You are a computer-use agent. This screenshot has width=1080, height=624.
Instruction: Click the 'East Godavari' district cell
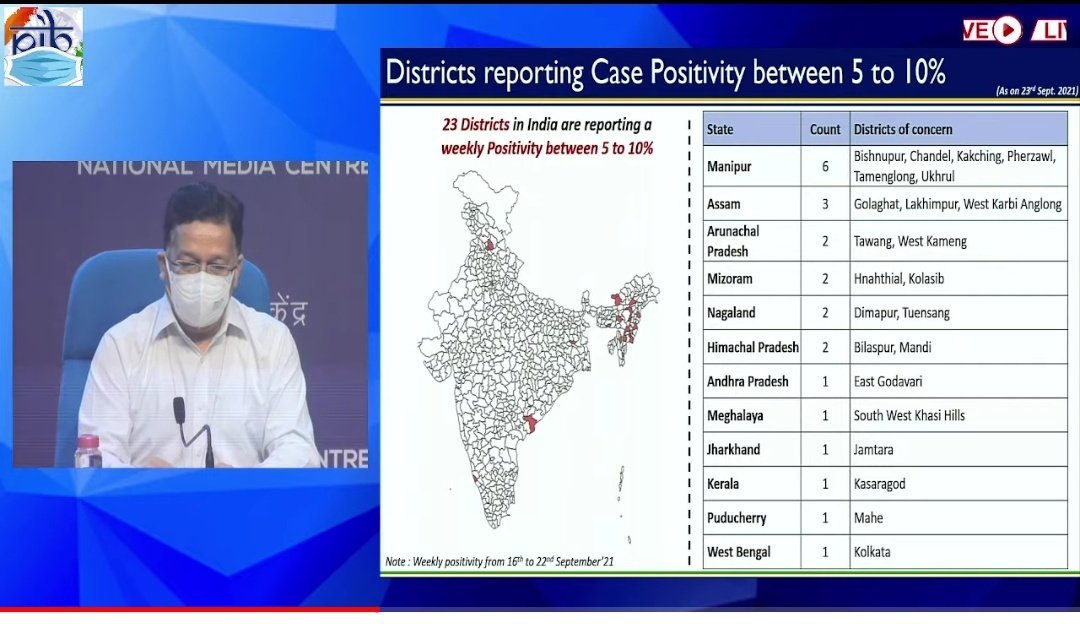tap(888, 381)
